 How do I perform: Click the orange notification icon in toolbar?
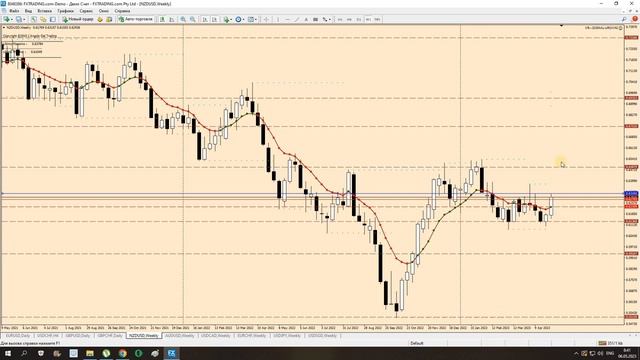pyautogui.click(x=635, y=19)
